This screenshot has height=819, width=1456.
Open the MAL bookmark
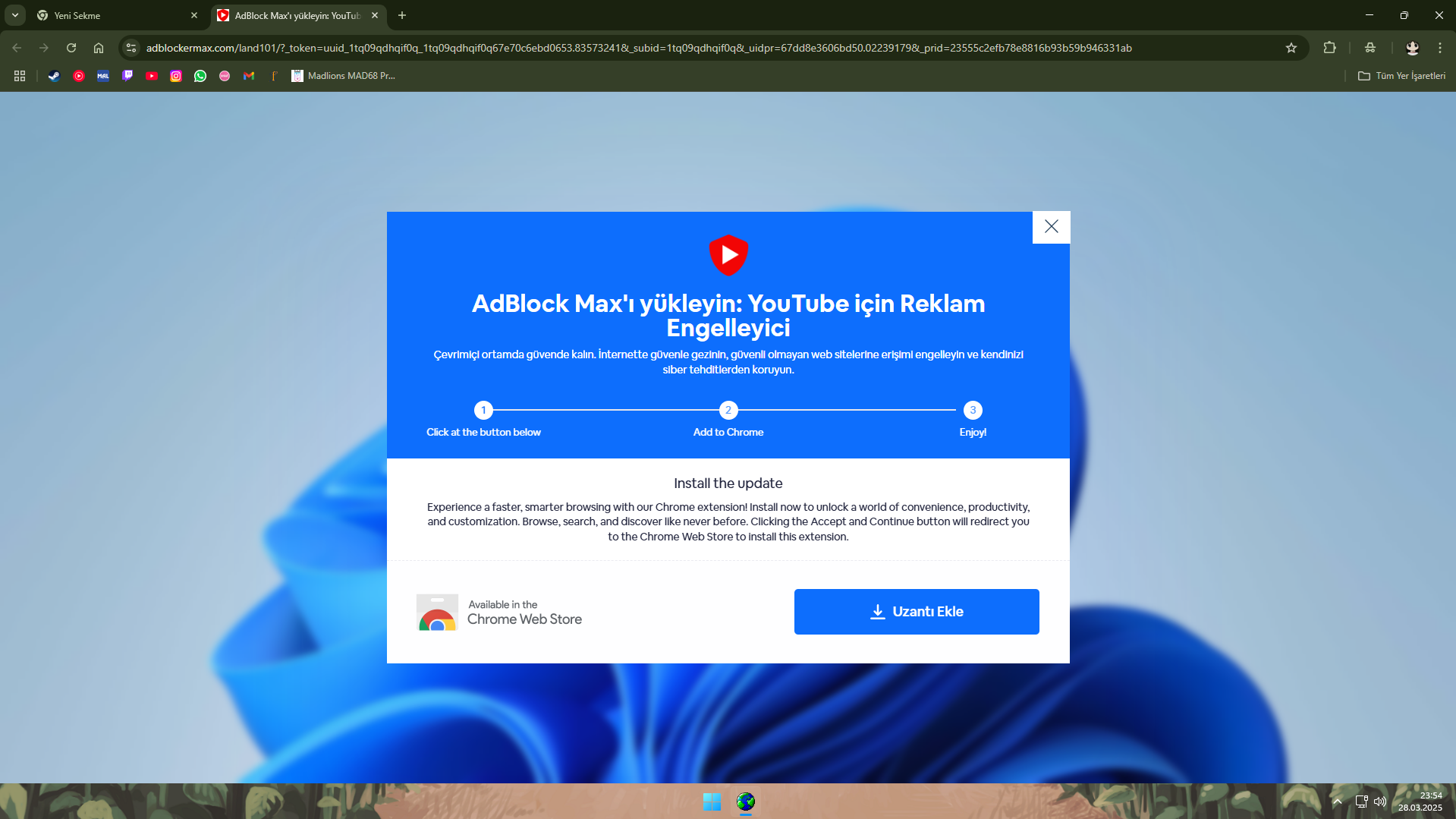click(x=103, y=76)
